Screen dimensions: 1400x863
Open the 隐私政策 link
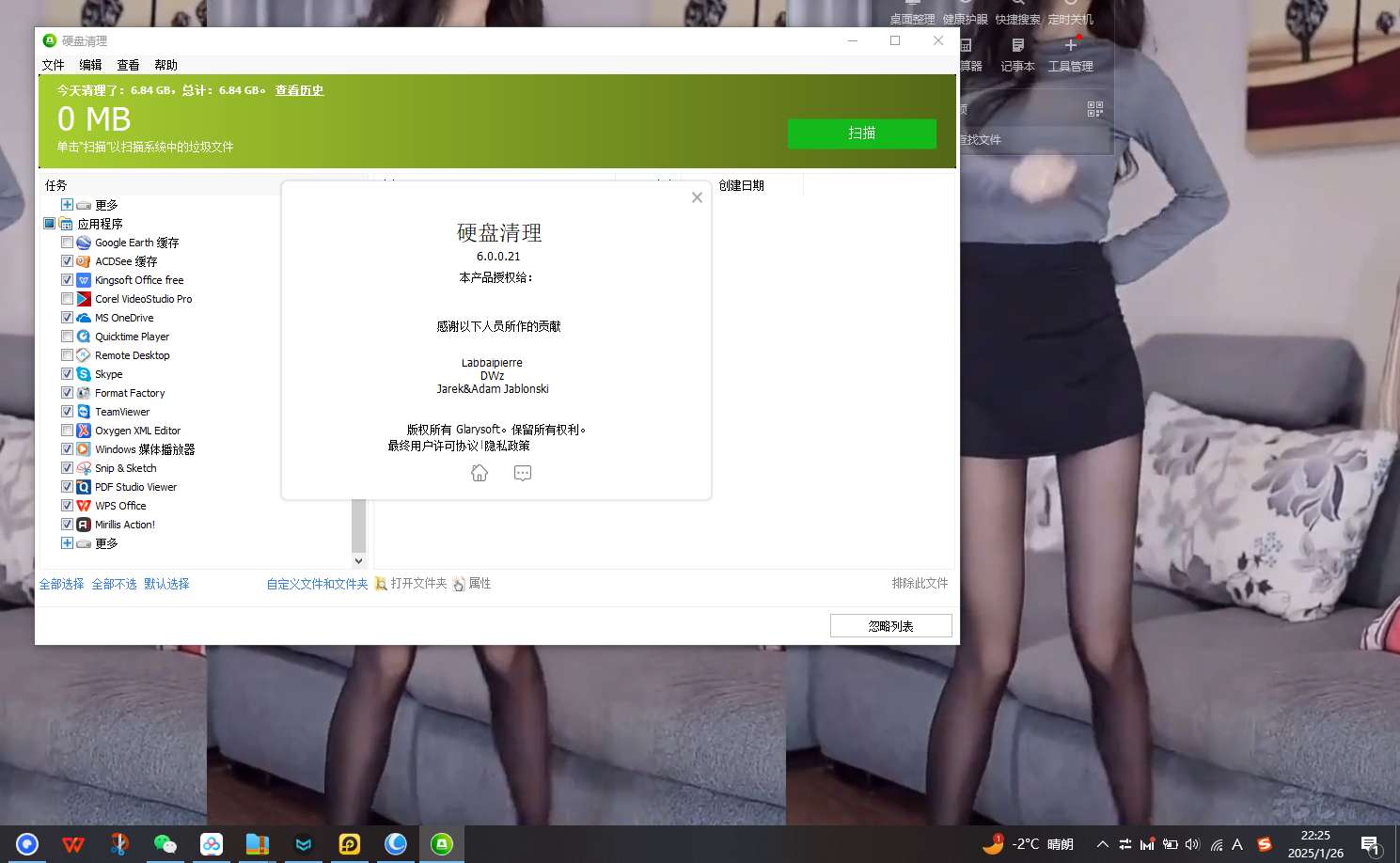pos(508,446)
